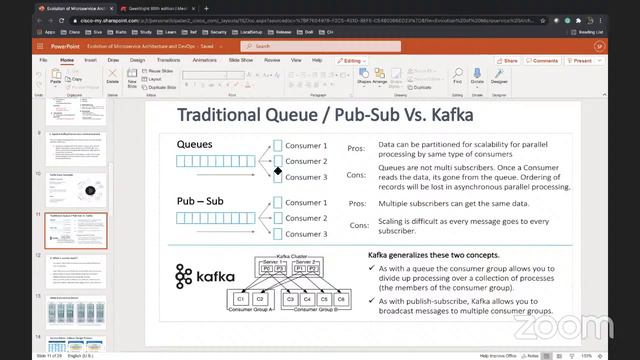The width and height of the screenshot is (640, 360).
Task: Close the first browser tab
Action: click(x=111, y=8)
